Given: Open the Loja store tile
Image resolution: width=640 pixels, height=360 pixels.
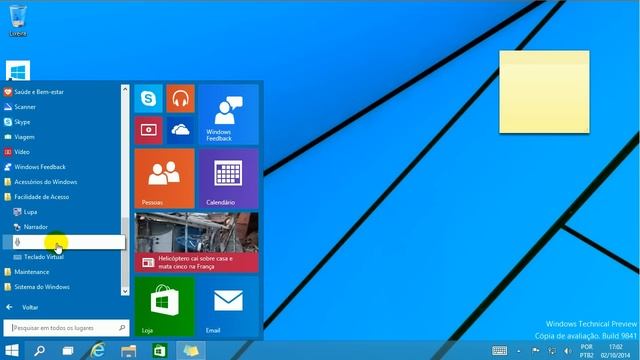Looking at the screenshot, I should pos(164,307).
